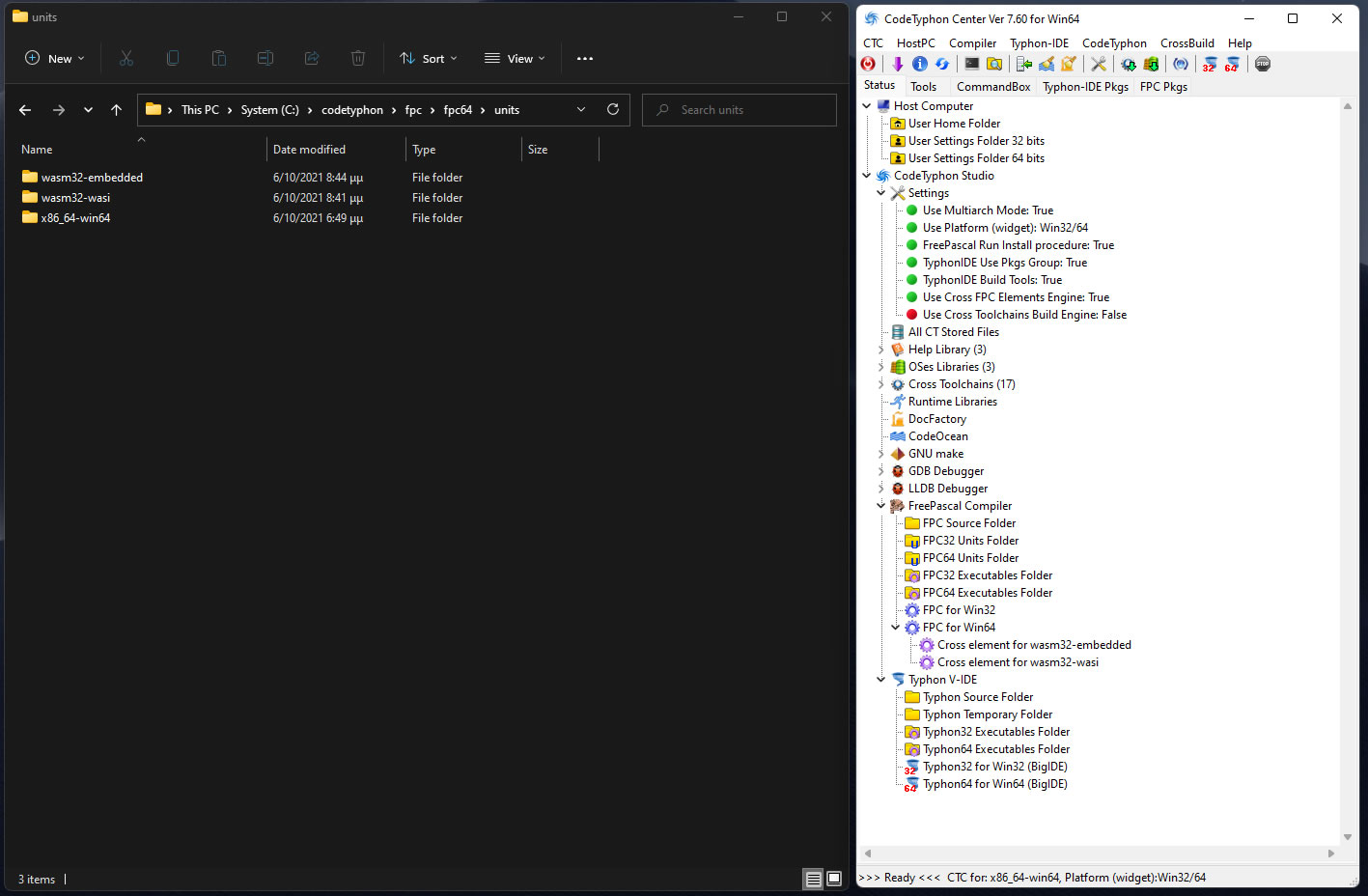The image size is (1368, 896).
Task: Refresh the Explorer units folder view
Action: [612, 109]
